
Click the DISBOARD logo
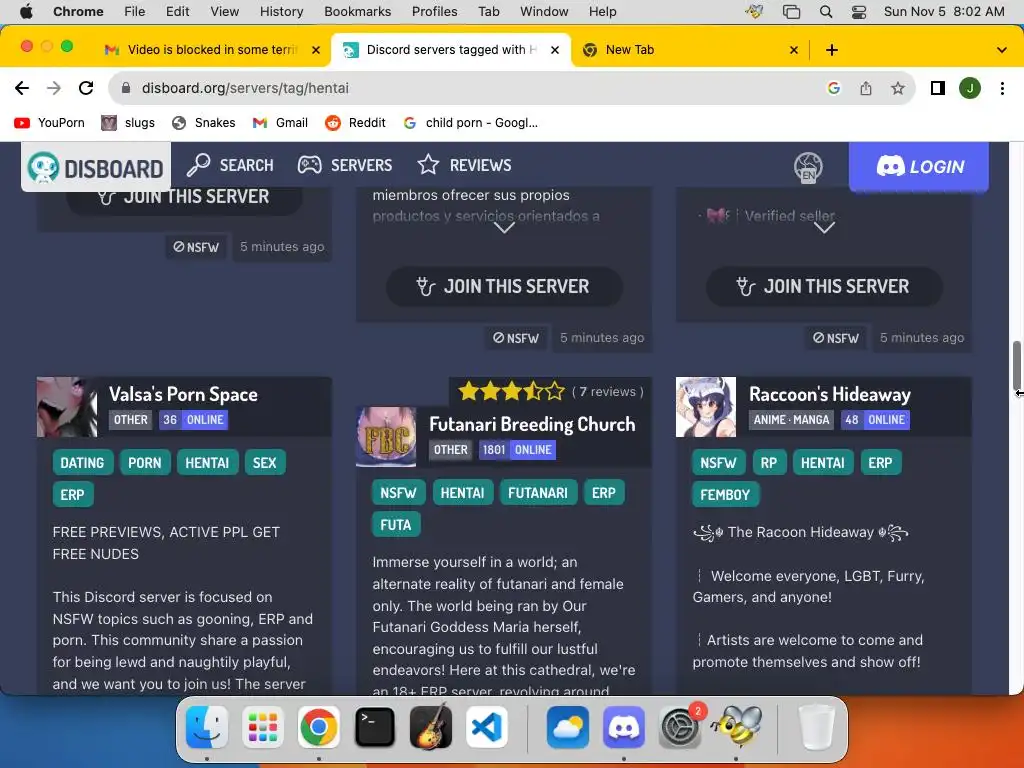click(x=96, y=168)
